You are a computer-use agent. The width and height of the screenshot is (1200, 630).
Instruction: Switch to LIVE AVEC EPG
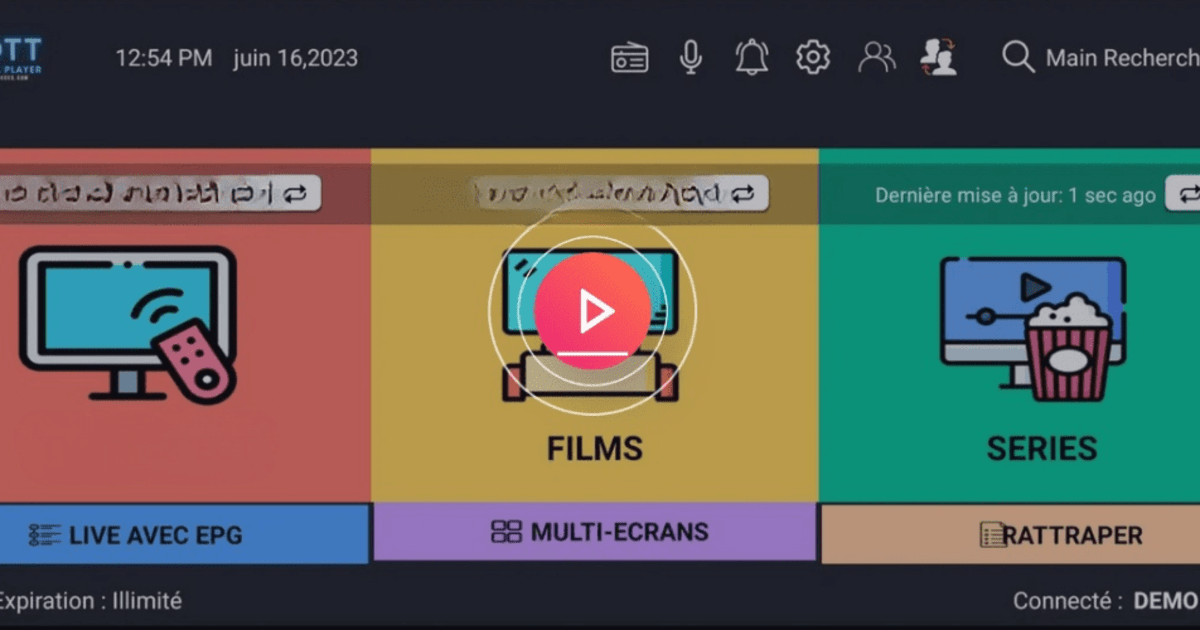click(185, 533)
